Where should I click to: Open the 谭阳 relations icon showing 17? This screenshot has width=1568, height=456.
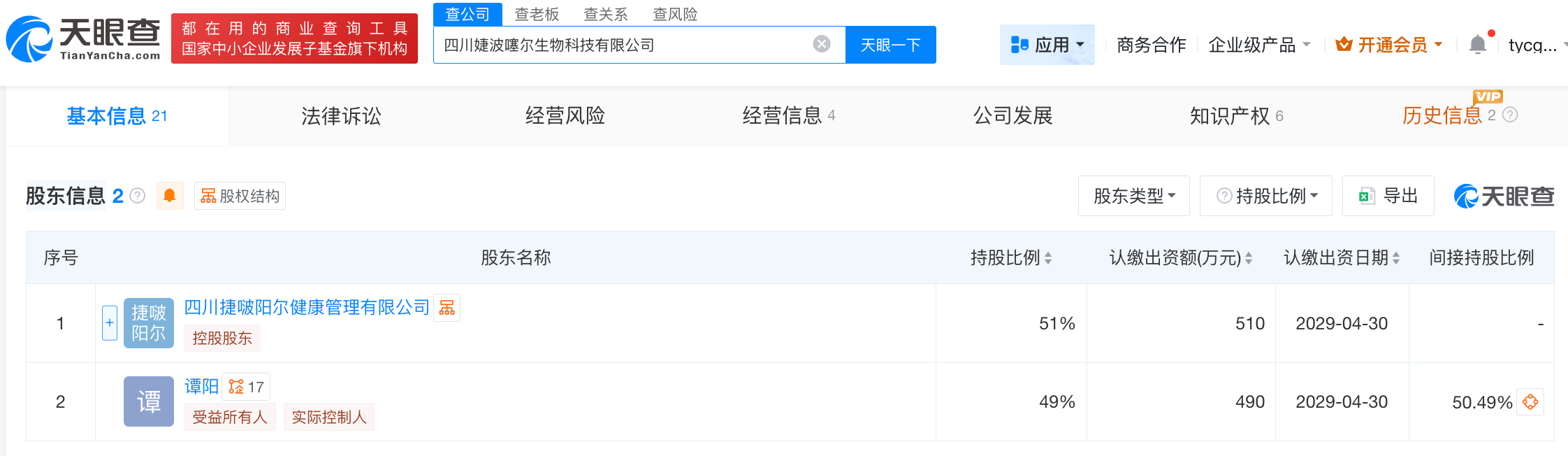coord(246,387)
